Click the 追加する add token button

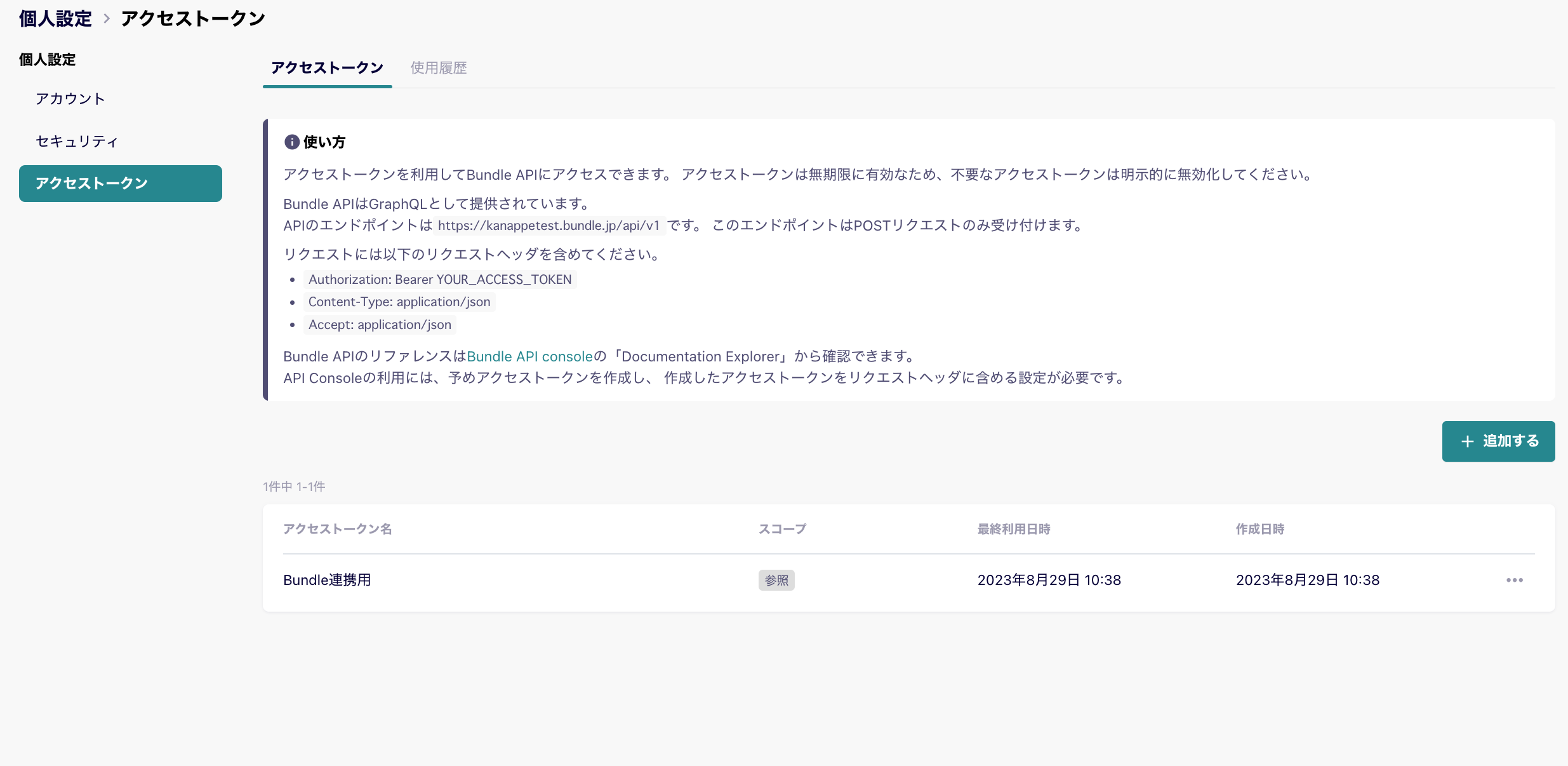coord(1498,441)
